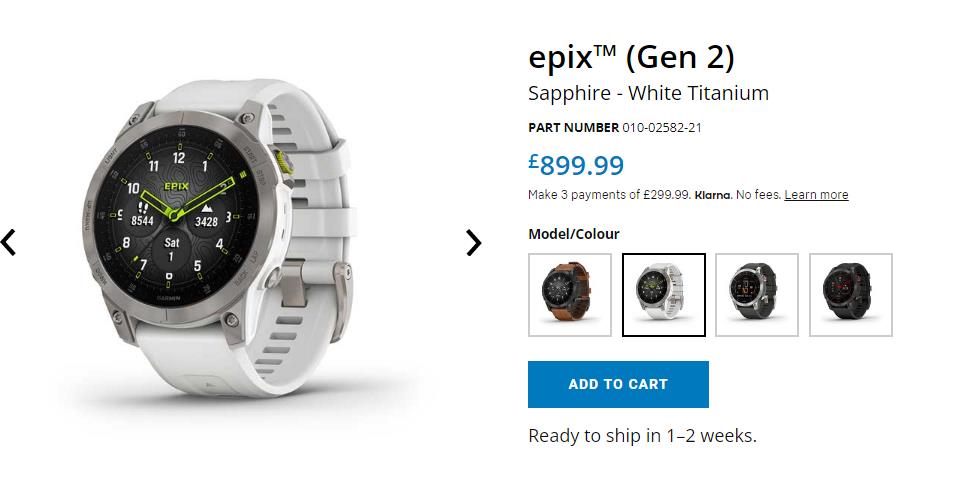Viewport: 967px width, 494px height.
Task: Click the £899.99 price
Action: [x=576, y=165]
